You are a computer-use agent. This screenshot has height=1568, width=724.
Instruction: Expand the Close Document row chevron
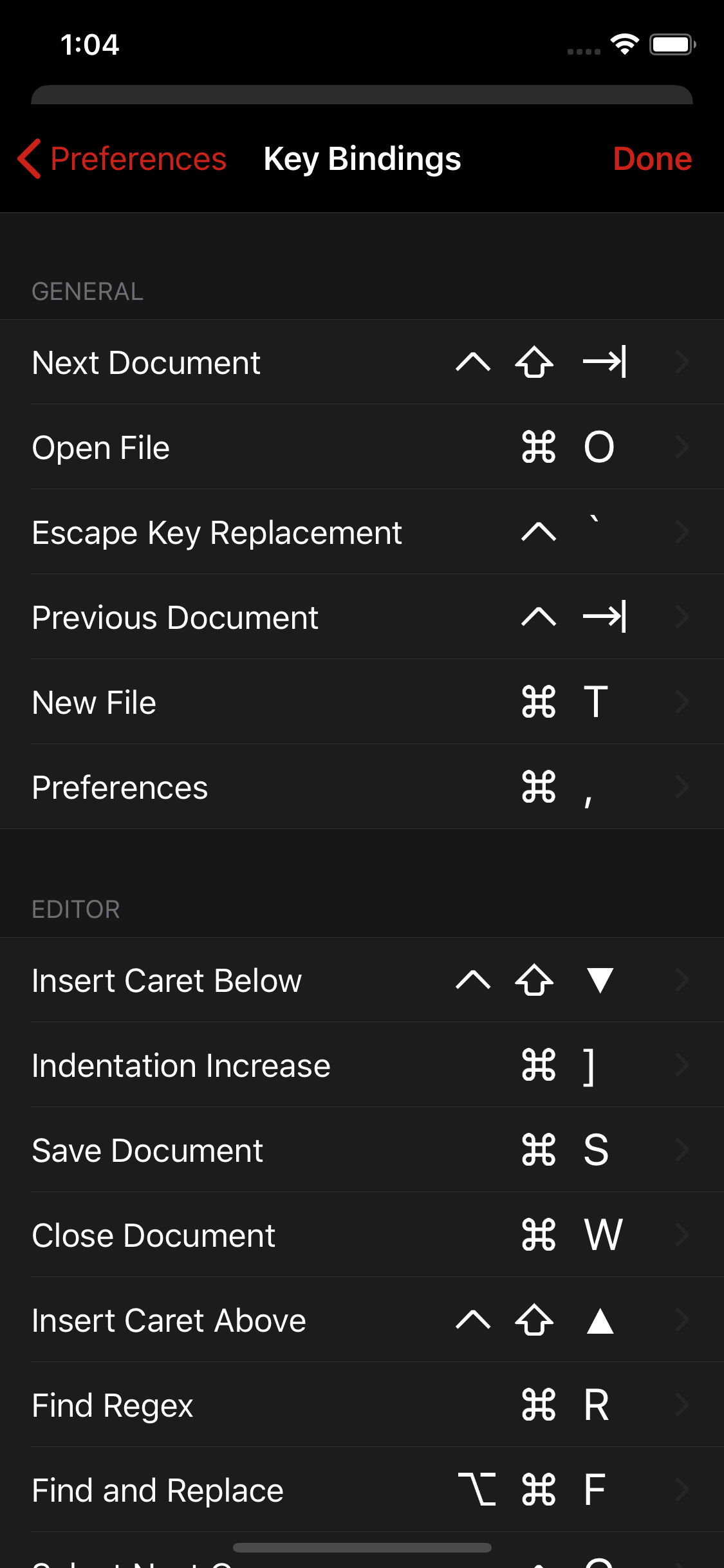pyautogui.click(x=682, y=1235)
